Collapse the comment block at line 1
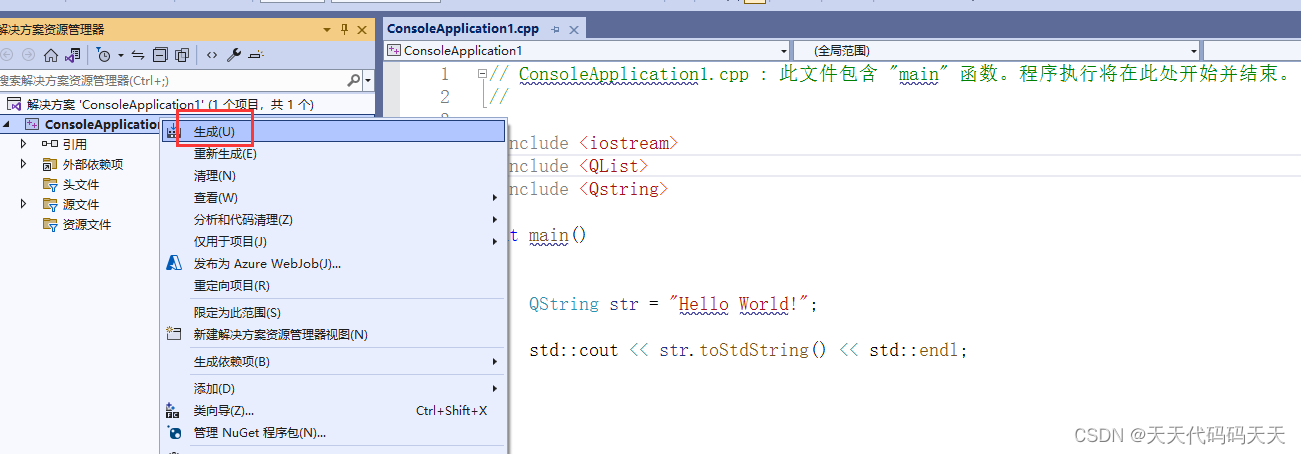 pos(483,74)
